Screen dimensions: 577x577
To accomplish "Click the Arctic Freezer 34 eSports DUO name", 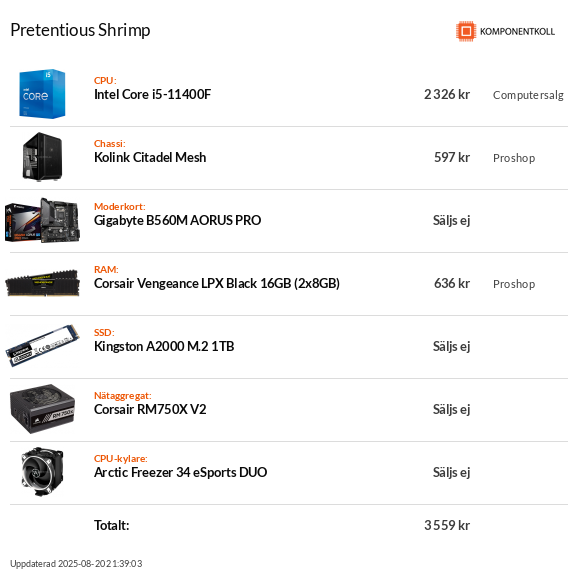I will tap(181, 472).
